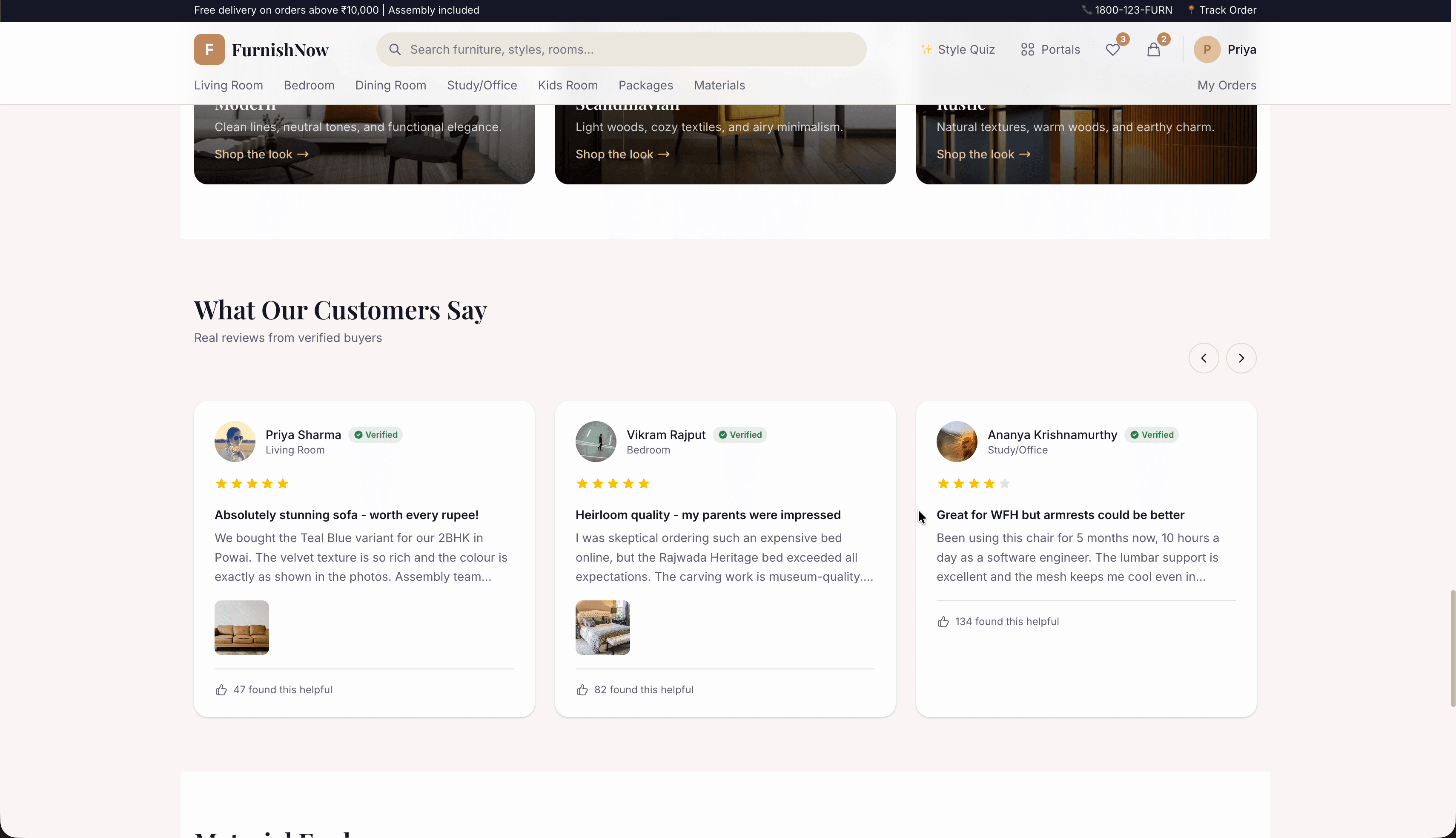Viewport: 1456px width, 838px height.
Task: Open the Packages navigation menu
Action: pos(645,85)
